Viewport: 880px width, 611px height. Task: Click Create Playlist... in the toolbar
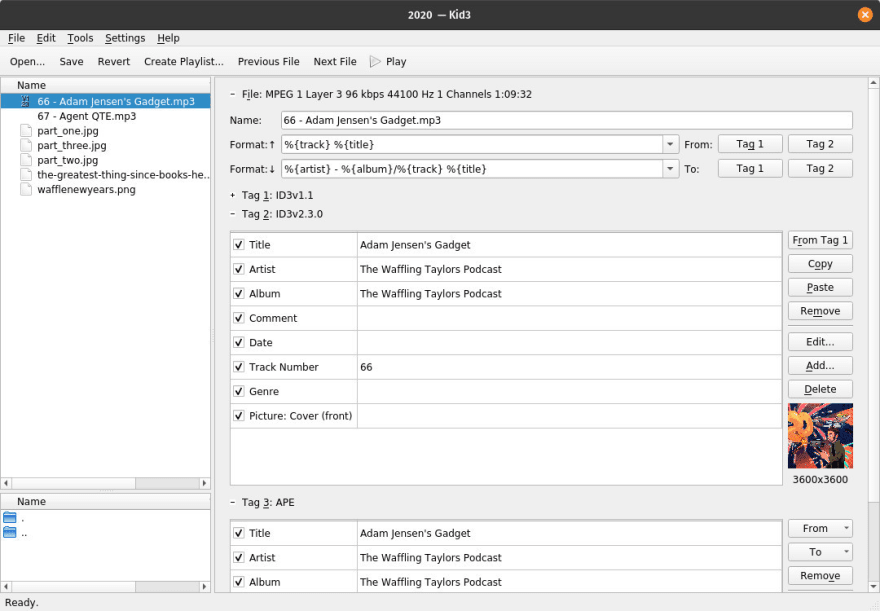184,62
